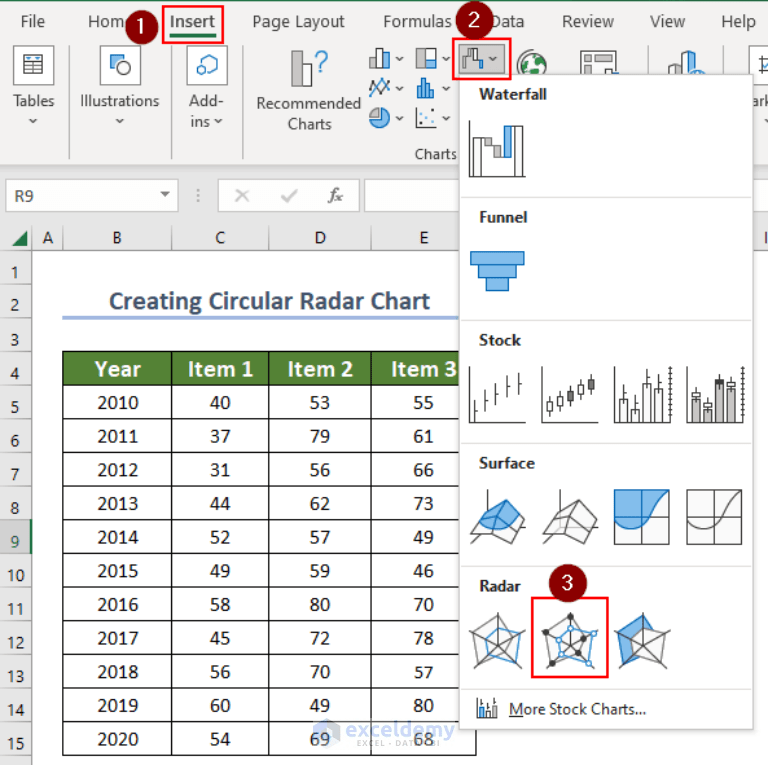Open the Add-ins group
The image size is (768, 765).
tap(206, 86)
